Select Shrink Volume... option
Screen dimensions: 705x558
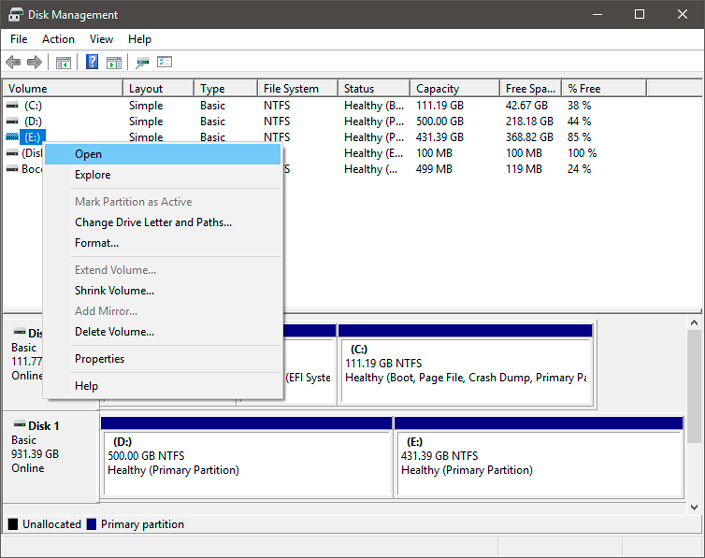(163, 291)
